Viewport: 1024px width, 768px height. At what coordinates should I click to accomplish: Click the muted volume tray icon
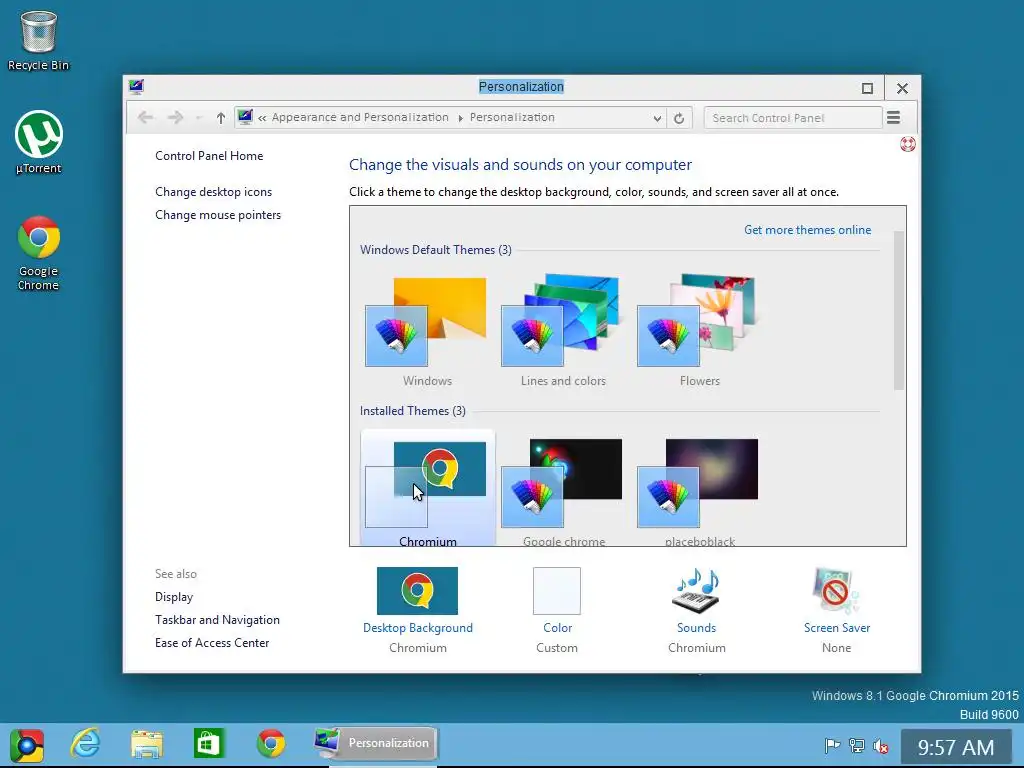pyautogui.click(x=880, y=746)
